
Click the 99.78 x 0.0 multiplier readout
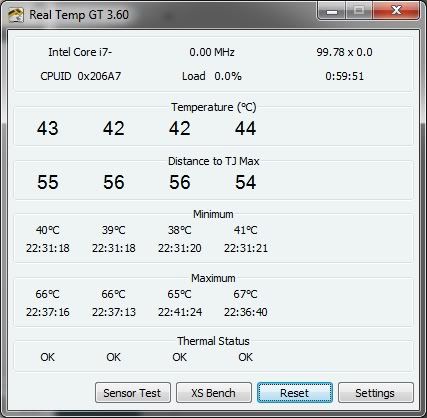tap(344, 52)
